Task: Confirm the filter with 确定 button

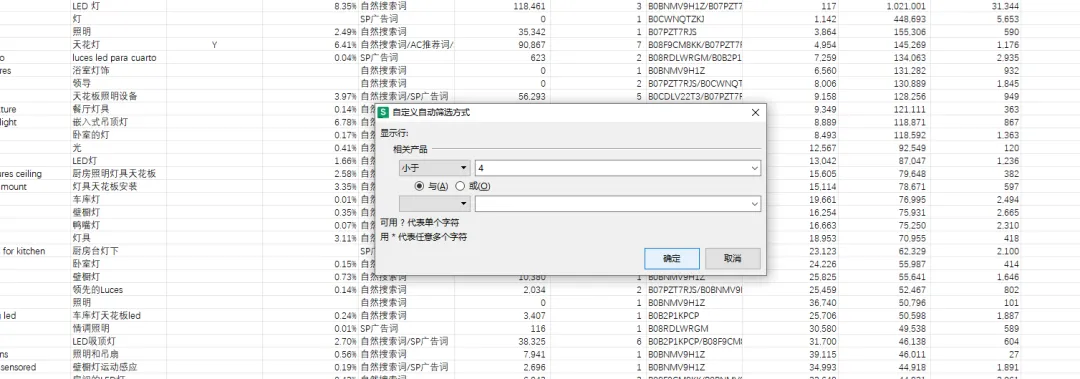Action: pos(672,258)
